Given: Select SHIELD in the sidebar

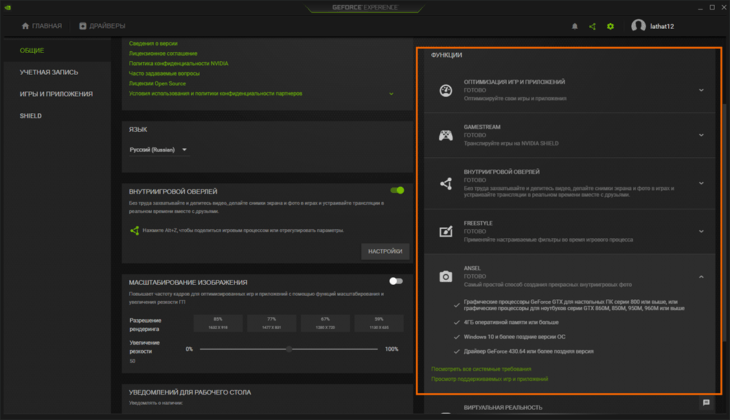Looking at the screenshot, I should (31, 116).
